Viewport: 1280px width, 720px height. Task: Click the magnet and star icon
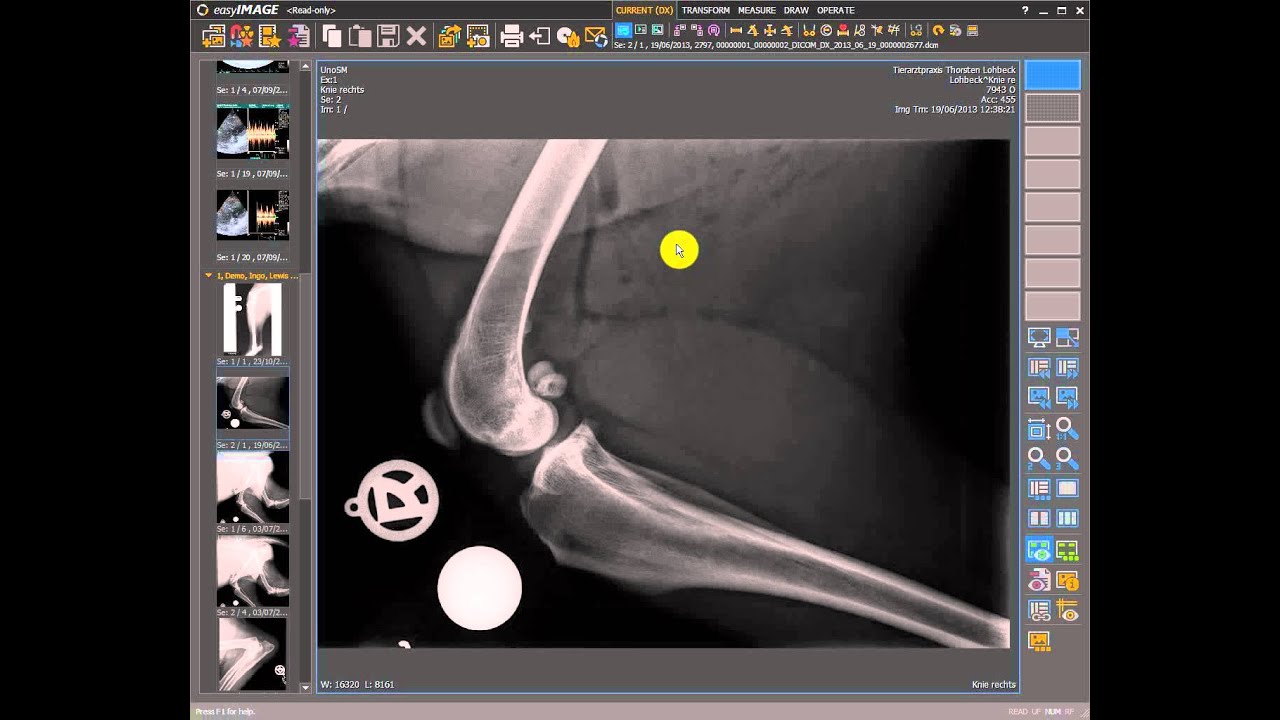pos(242,37)
